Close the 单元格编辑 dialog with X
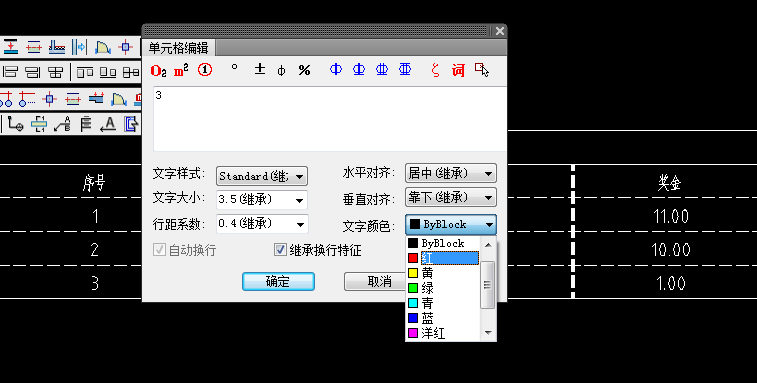 tap(500, 31)
